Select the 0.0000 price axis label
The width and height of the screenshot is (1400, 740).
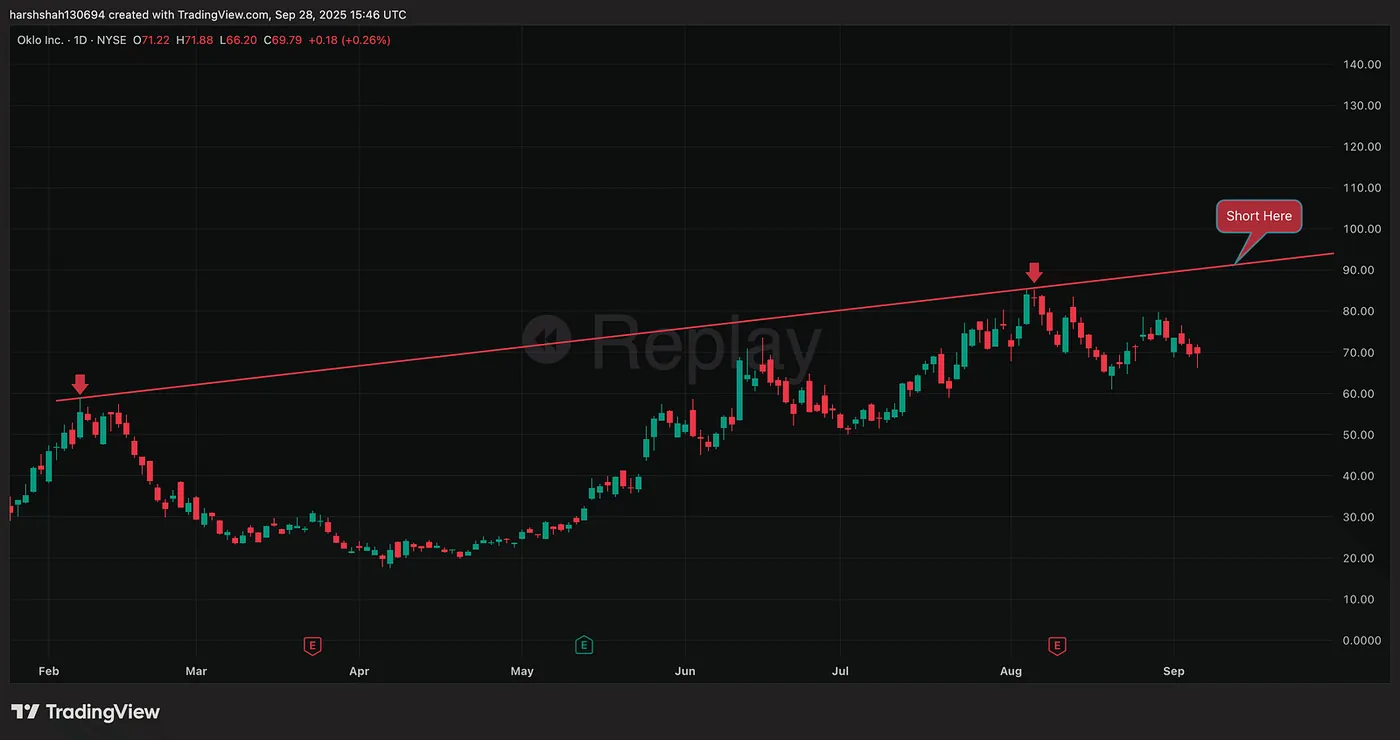[x=1362, y=640]
